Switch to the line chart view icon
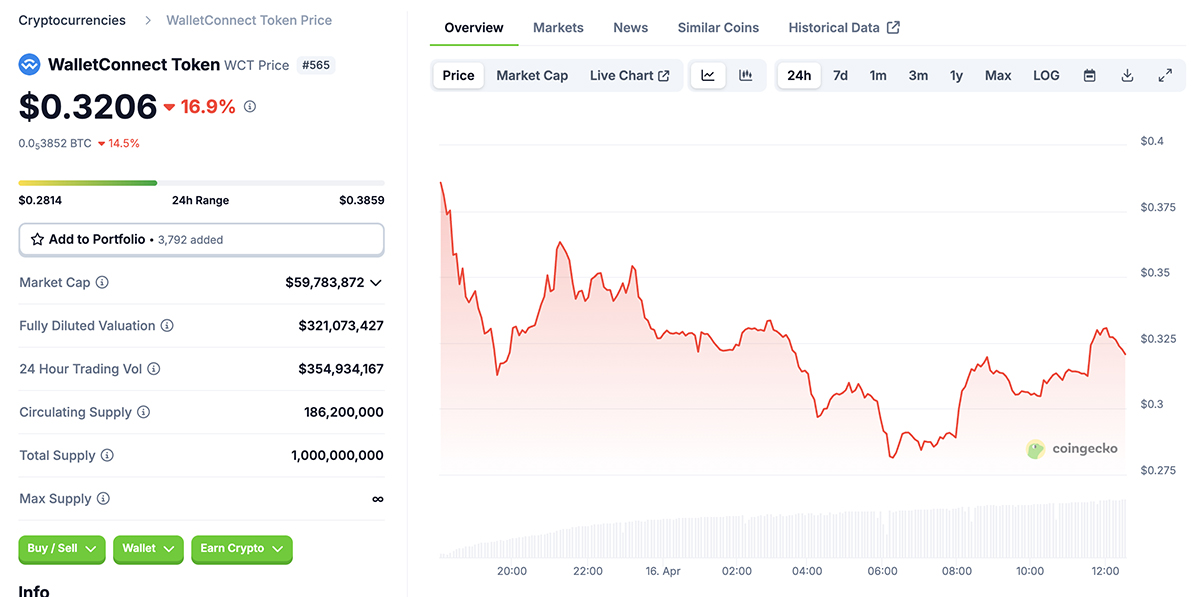The height and width of the screenshot is (597, 1200). (x=708, y=75)
